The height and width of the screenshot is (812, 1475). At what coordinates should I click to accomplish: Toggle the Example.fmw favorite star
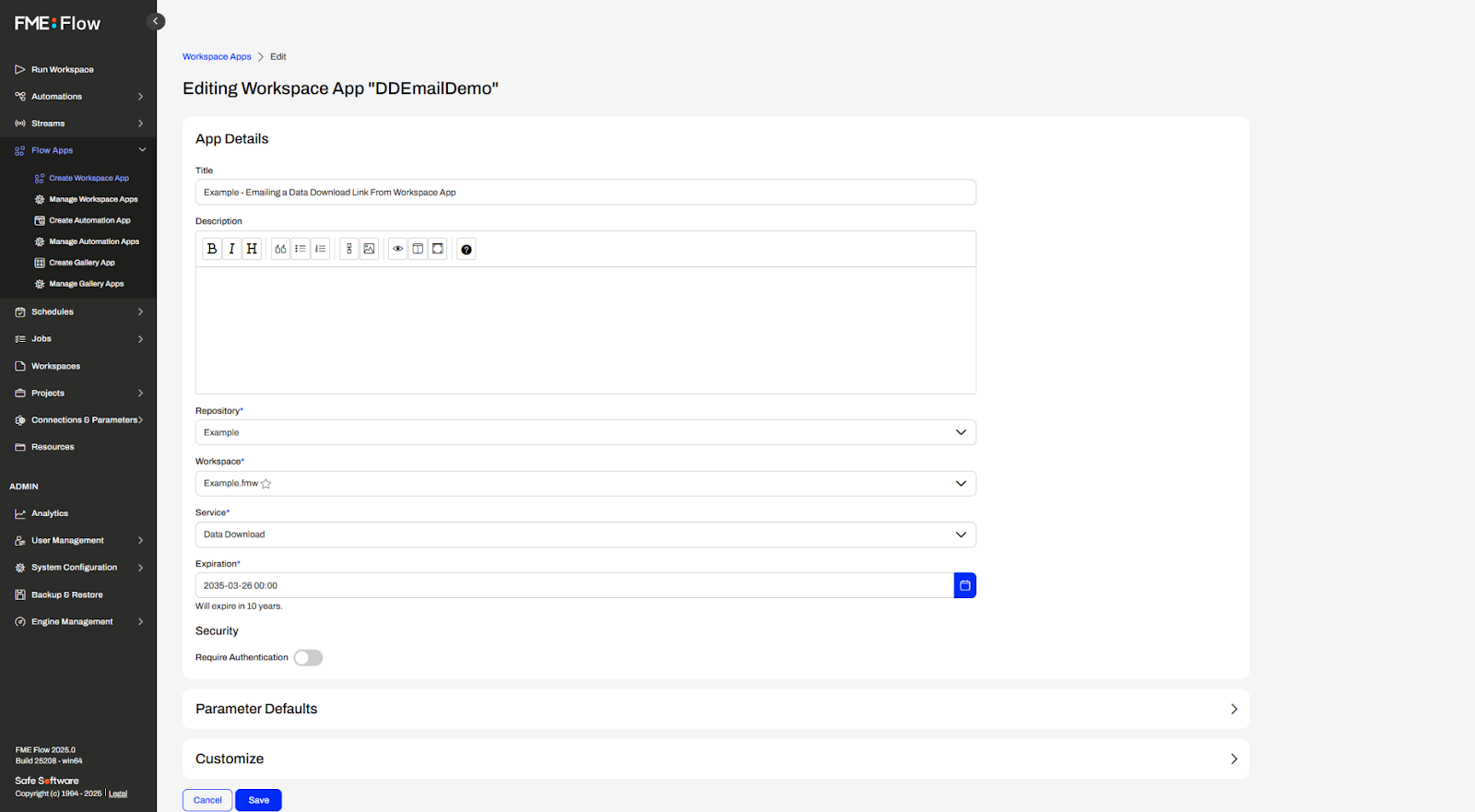(x=266, y=484)
